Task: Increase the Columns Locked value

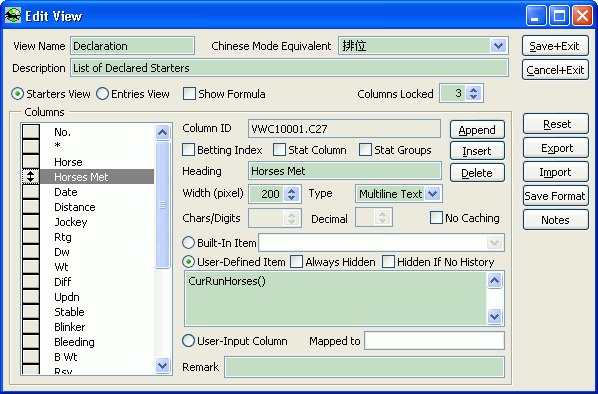Action: pos(473,90)
